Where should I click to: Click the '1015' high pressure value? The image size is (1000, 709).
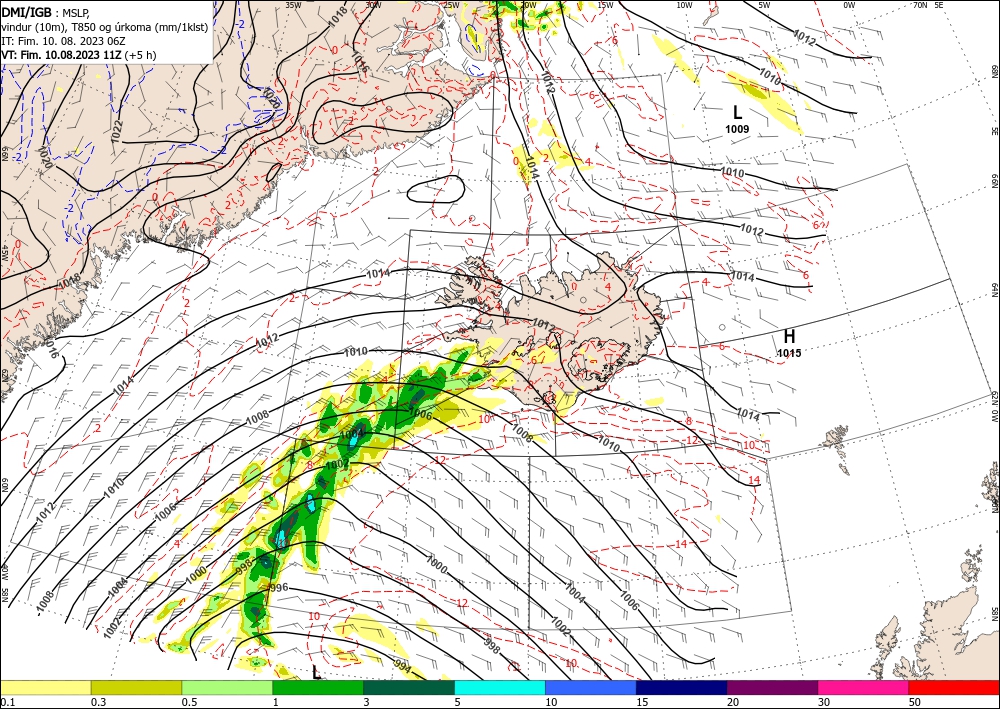point(789,353)
